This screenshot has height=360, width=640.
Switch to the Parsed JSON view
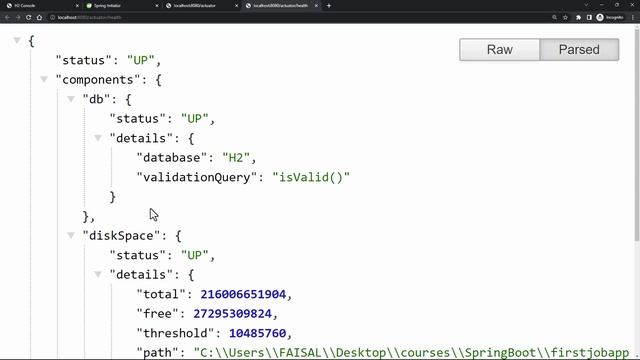click(x=579, y=50)
